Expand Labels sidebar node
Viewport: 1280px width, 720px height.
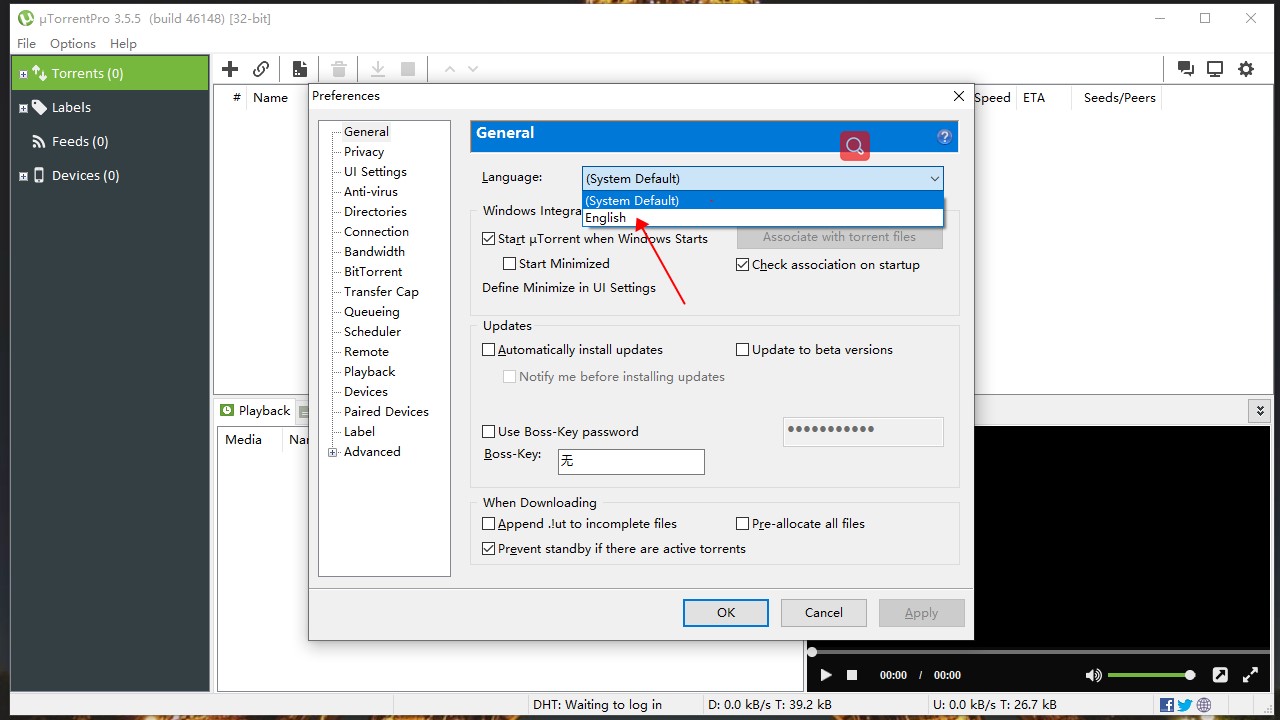tap(24, 108)
